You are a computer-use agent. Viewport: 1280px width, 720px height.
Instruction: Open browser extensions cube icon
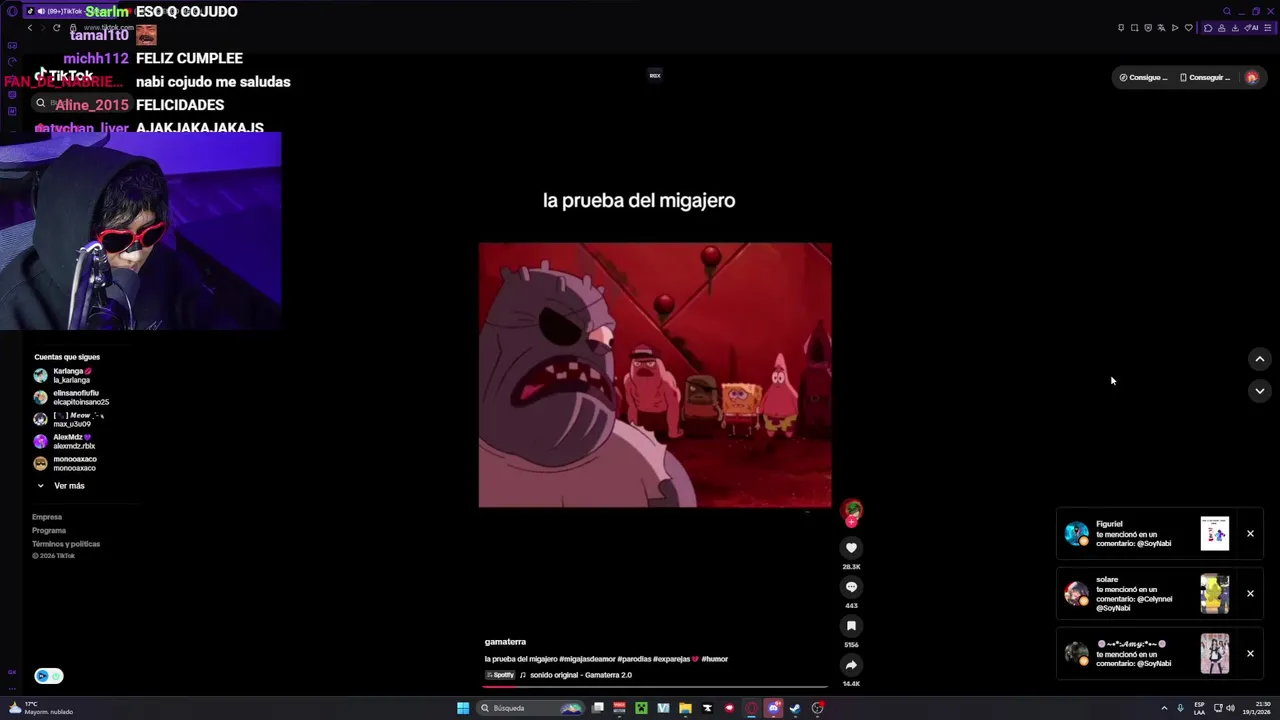[x=1208, y=28]
